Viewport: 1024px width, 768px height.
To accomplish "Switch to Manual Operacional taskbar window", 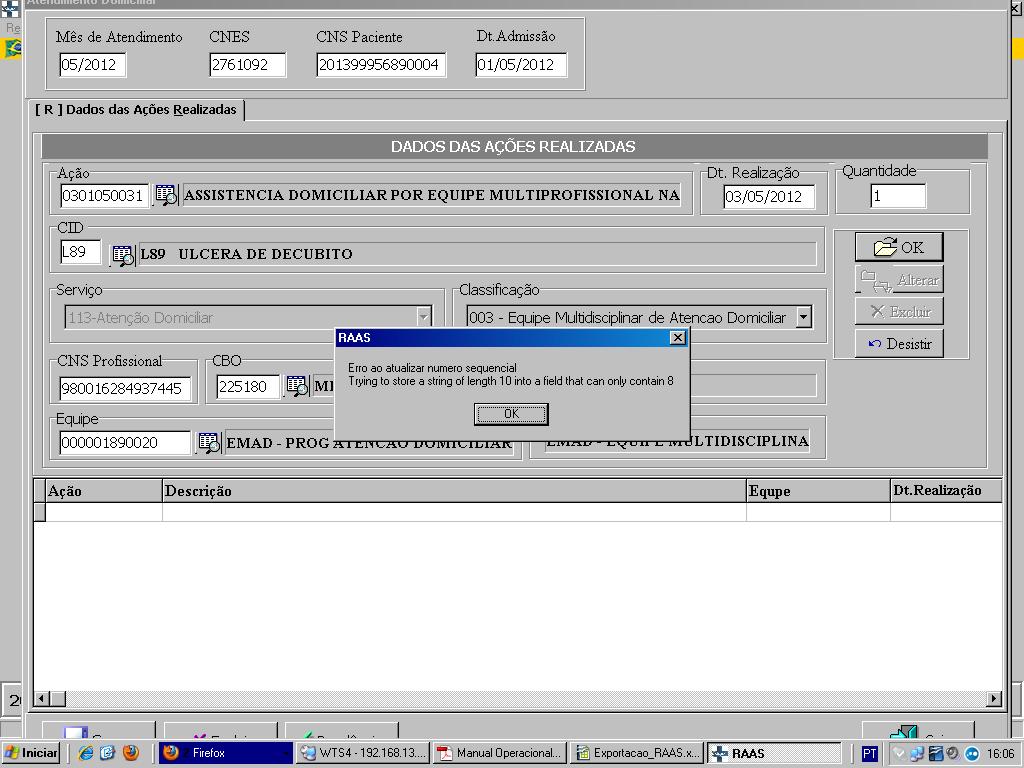I will [500, 753].
